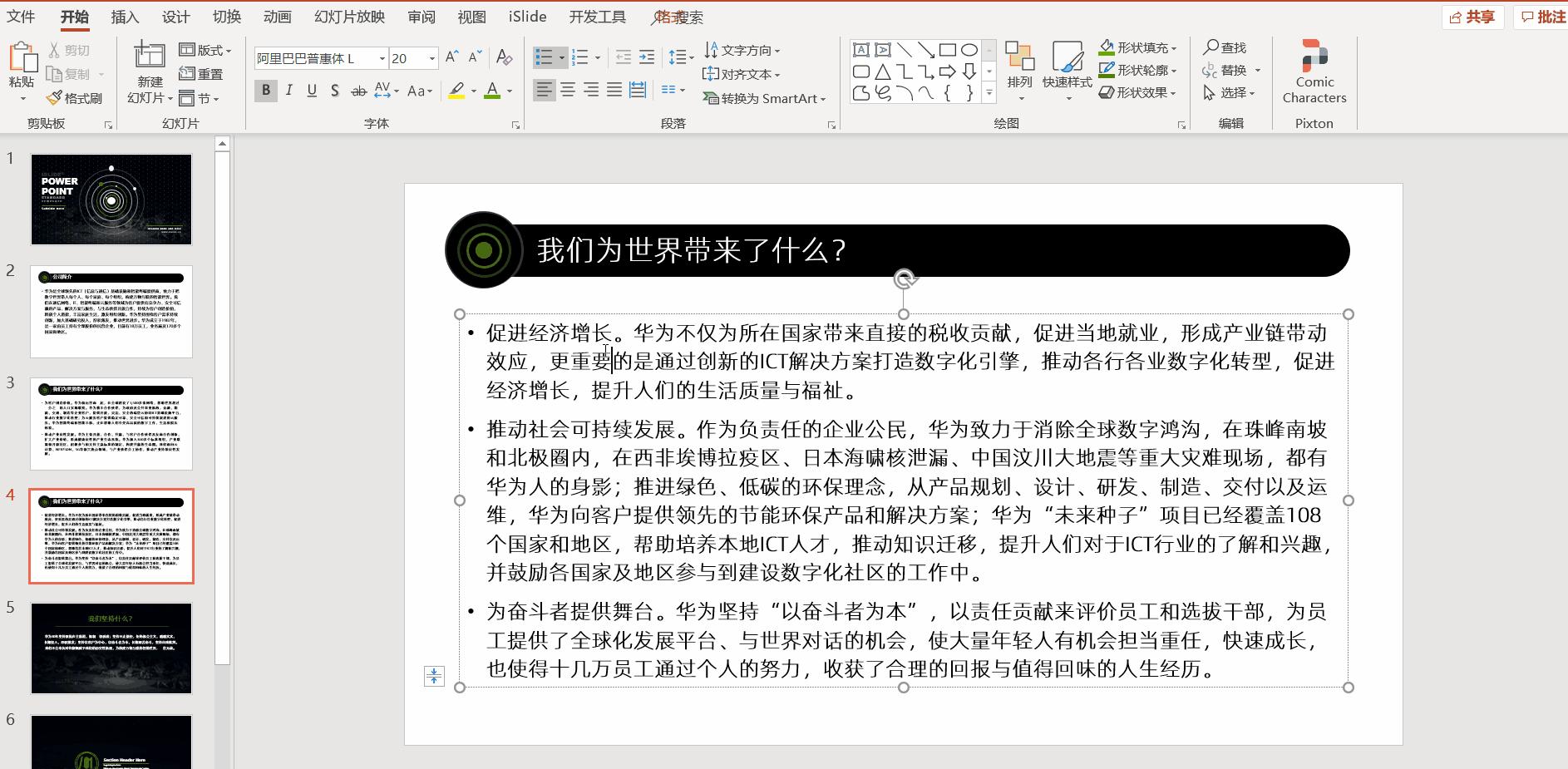Pick the oval shape in gallery
1568x769 pixels.
(x=969, y=50)
